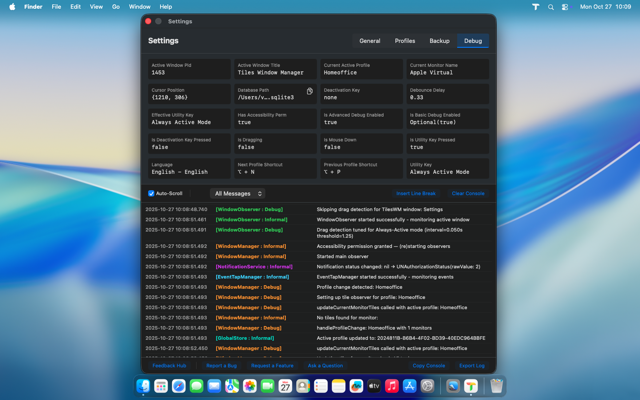Image resolution: width=640 pixels, height=400 pixels.
Task: Click the Debounce Delay value 0.33
Action: (416, 98)
